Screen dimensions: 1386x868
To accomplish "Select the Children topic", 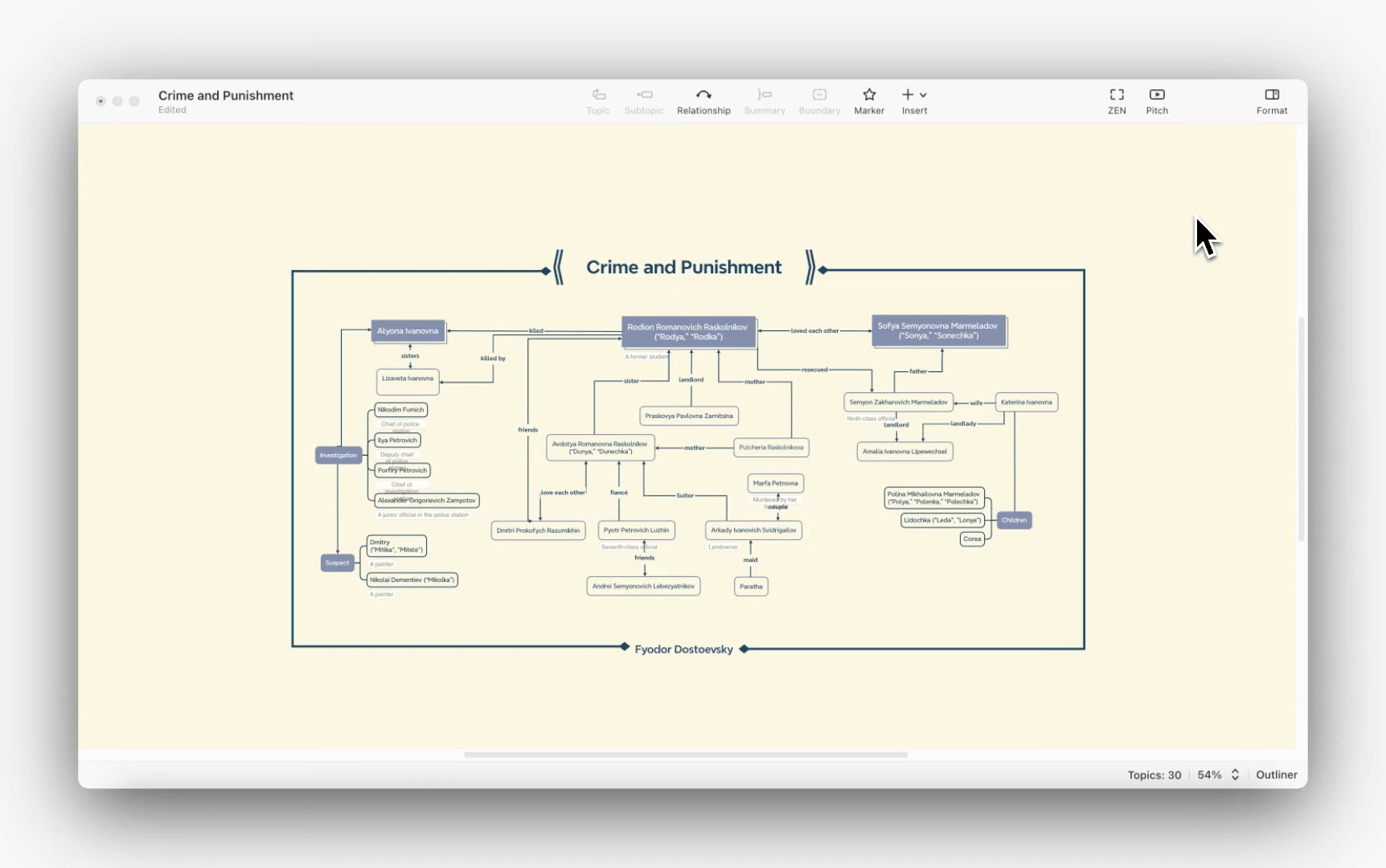I will (x=1015, y=520).
